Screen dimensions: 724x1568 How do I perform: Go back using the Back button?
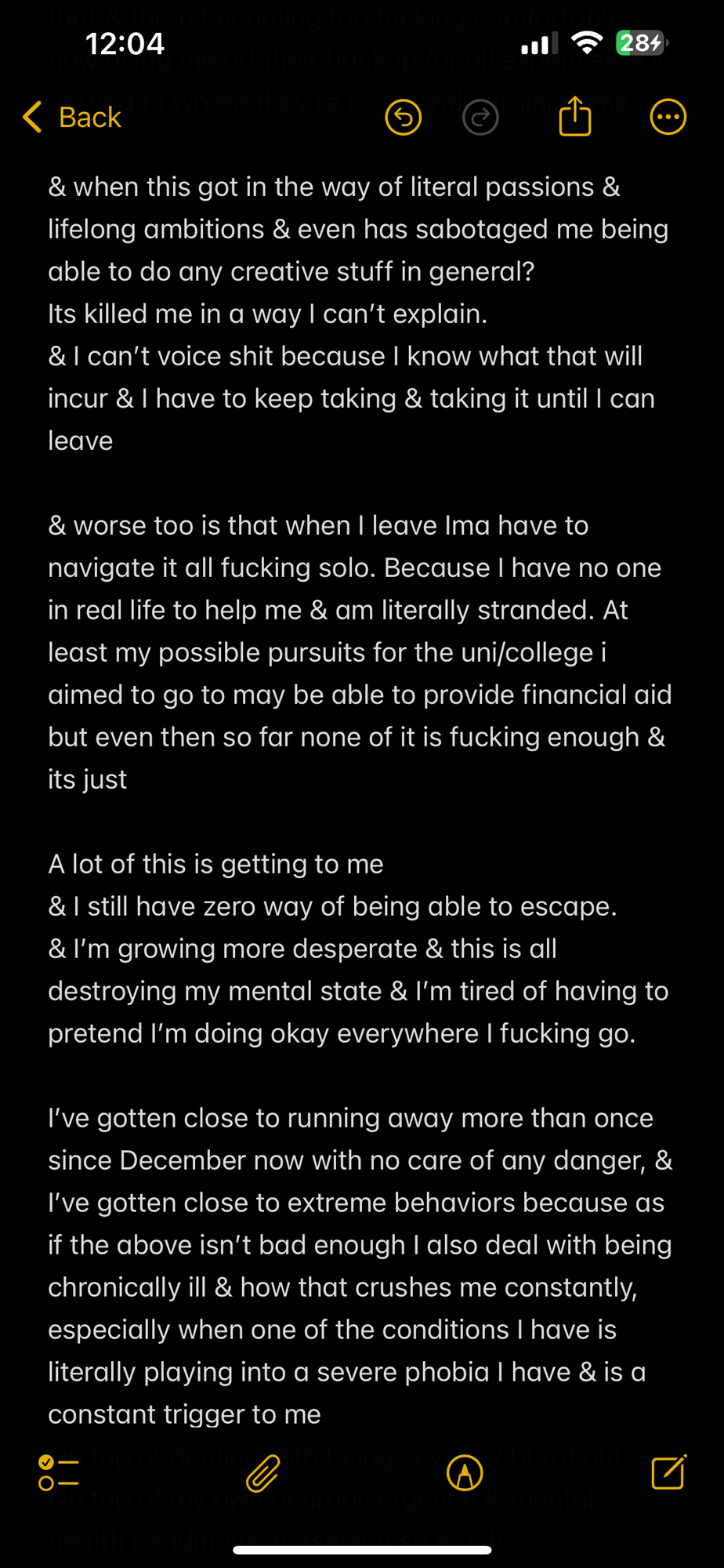(x=89, y=118)
